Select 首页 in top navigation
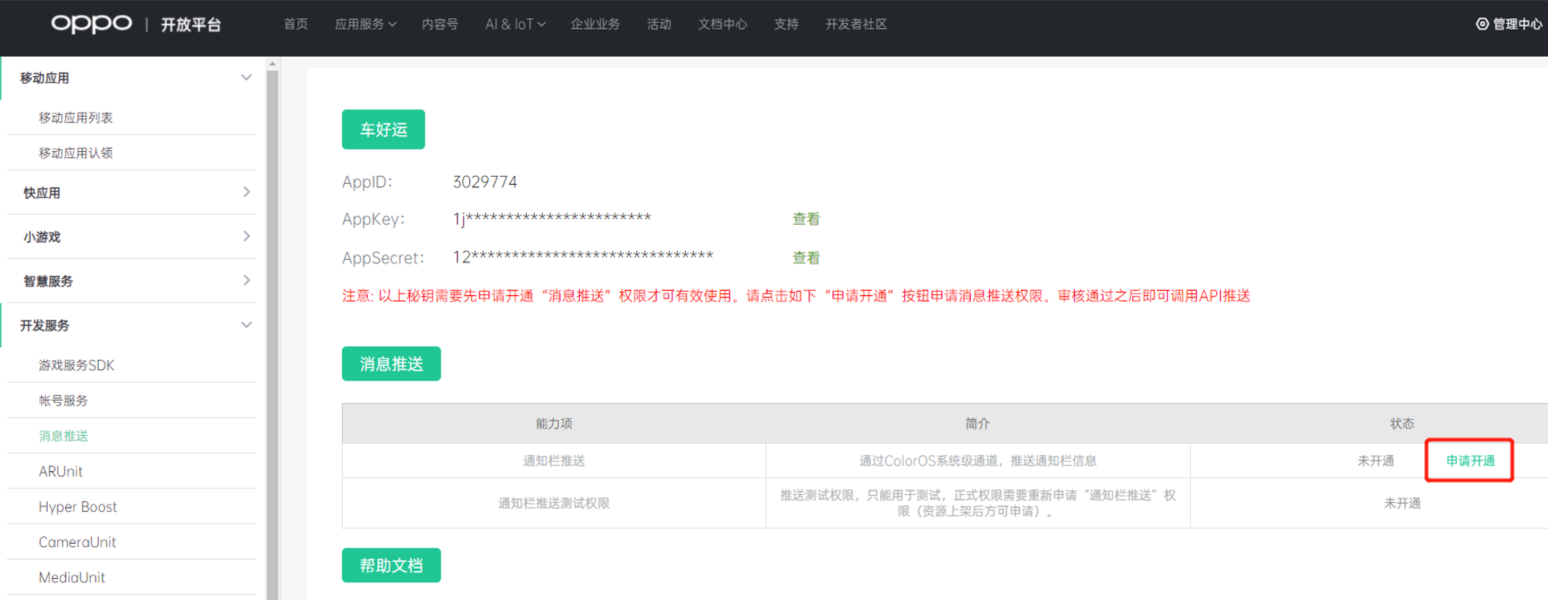 (x=296, y=24)
